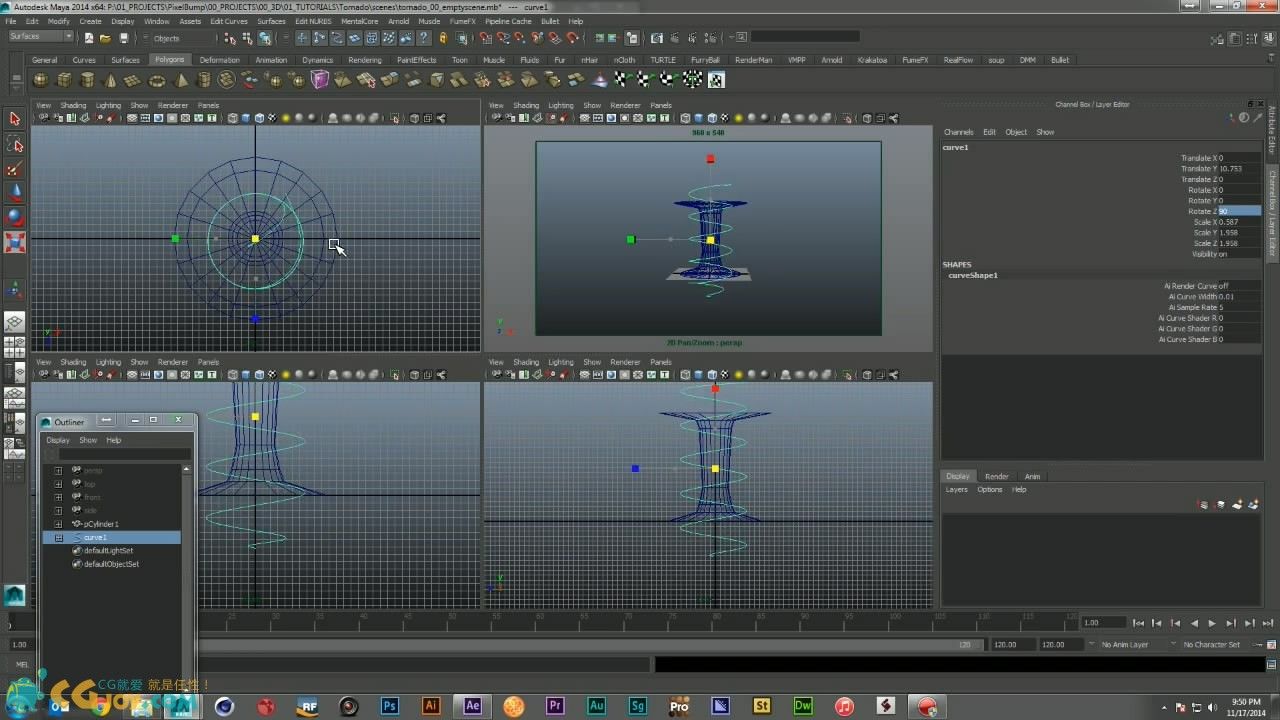Open the Edit Curves menu
This screenshot has width=1280, height=720.
[229, 21]
